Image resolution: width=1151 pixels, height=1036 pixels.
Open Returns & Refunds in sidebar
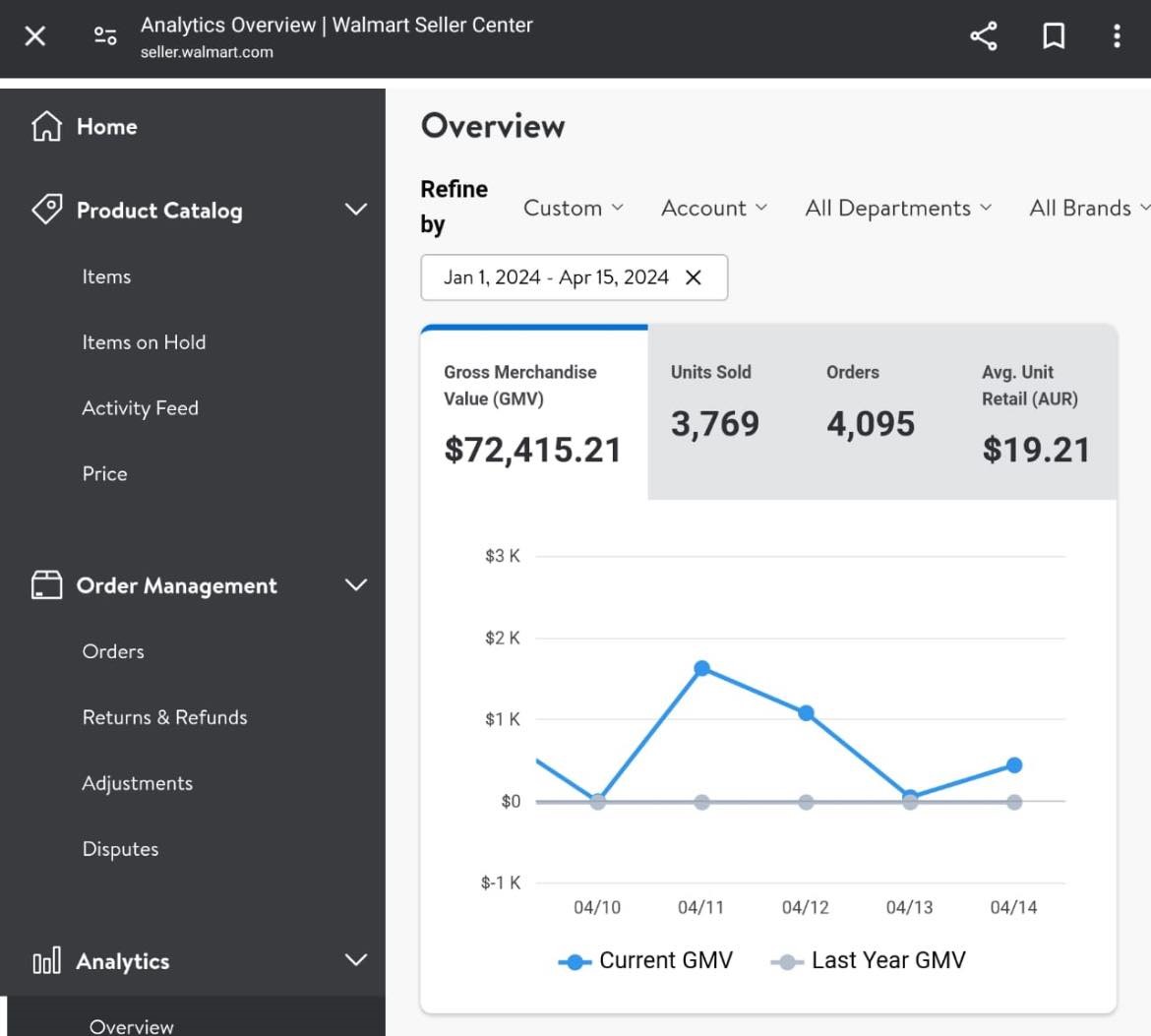coord(164,717)
